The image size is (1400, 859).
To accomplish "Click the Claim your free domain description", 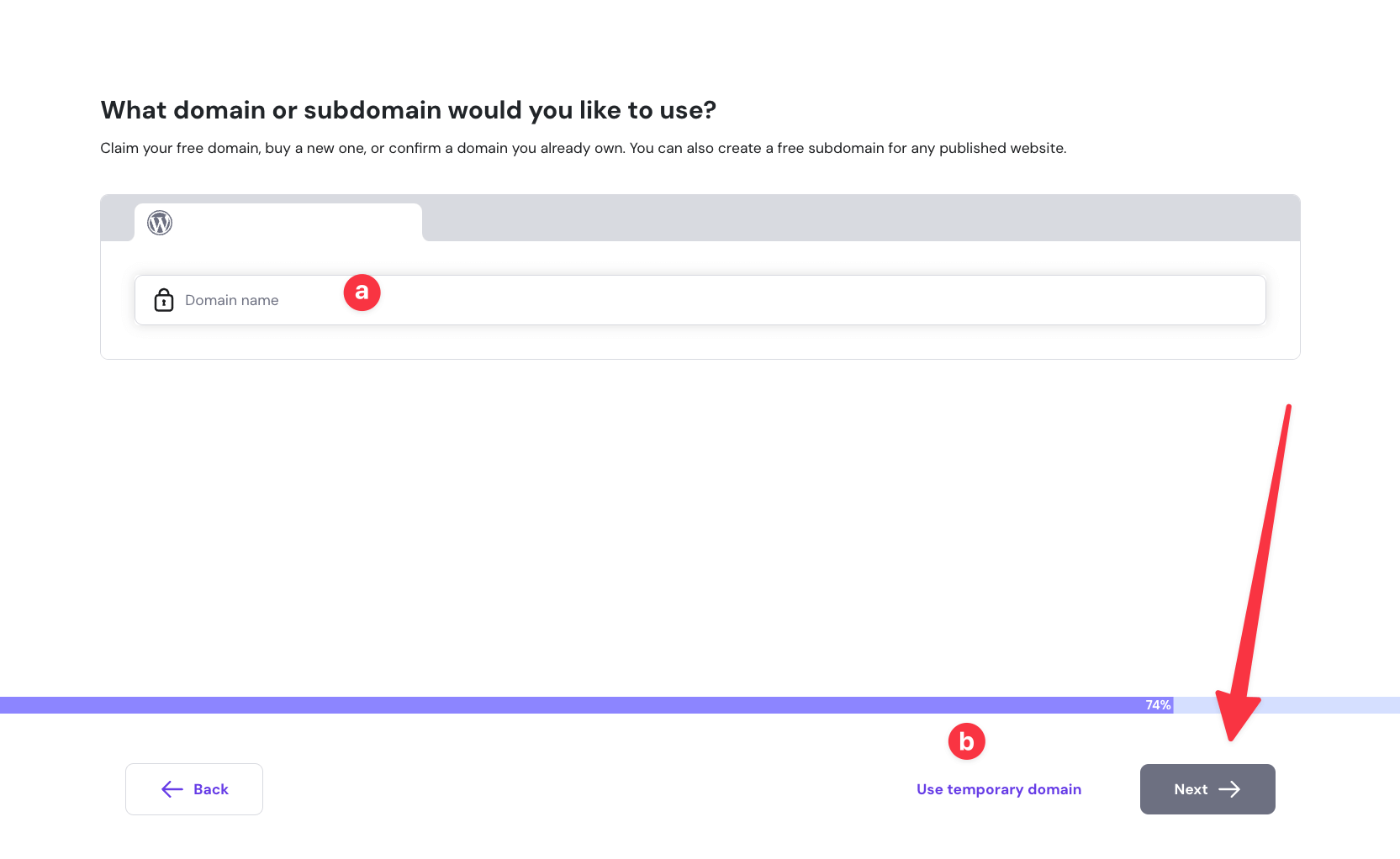I will pos(583,148).
